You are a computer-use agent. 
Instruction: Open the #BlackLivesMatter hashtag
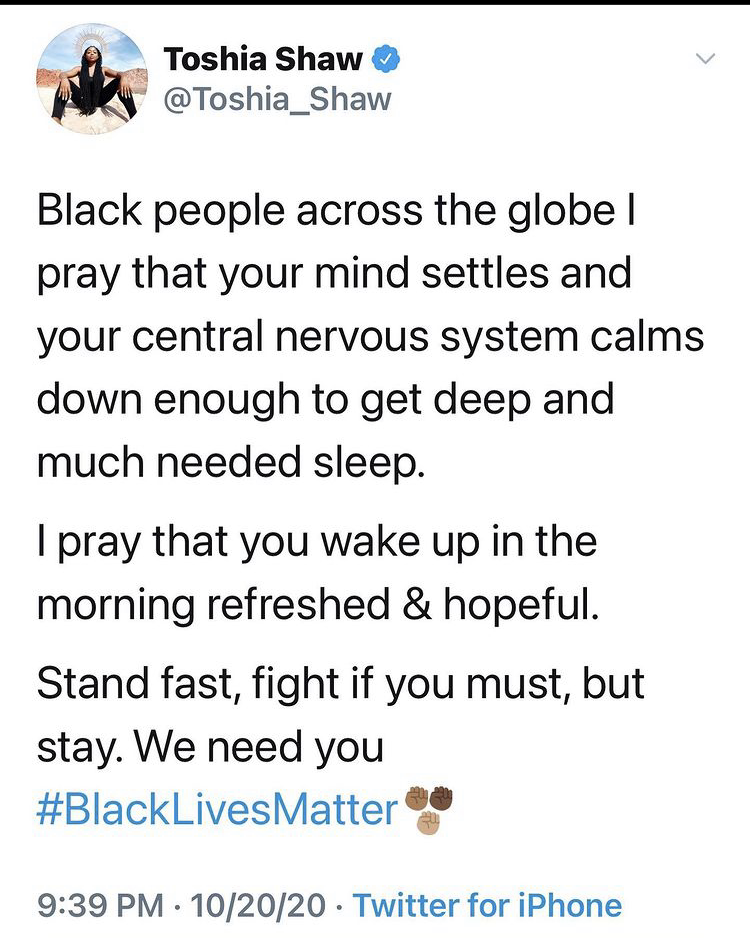[218, 809]
